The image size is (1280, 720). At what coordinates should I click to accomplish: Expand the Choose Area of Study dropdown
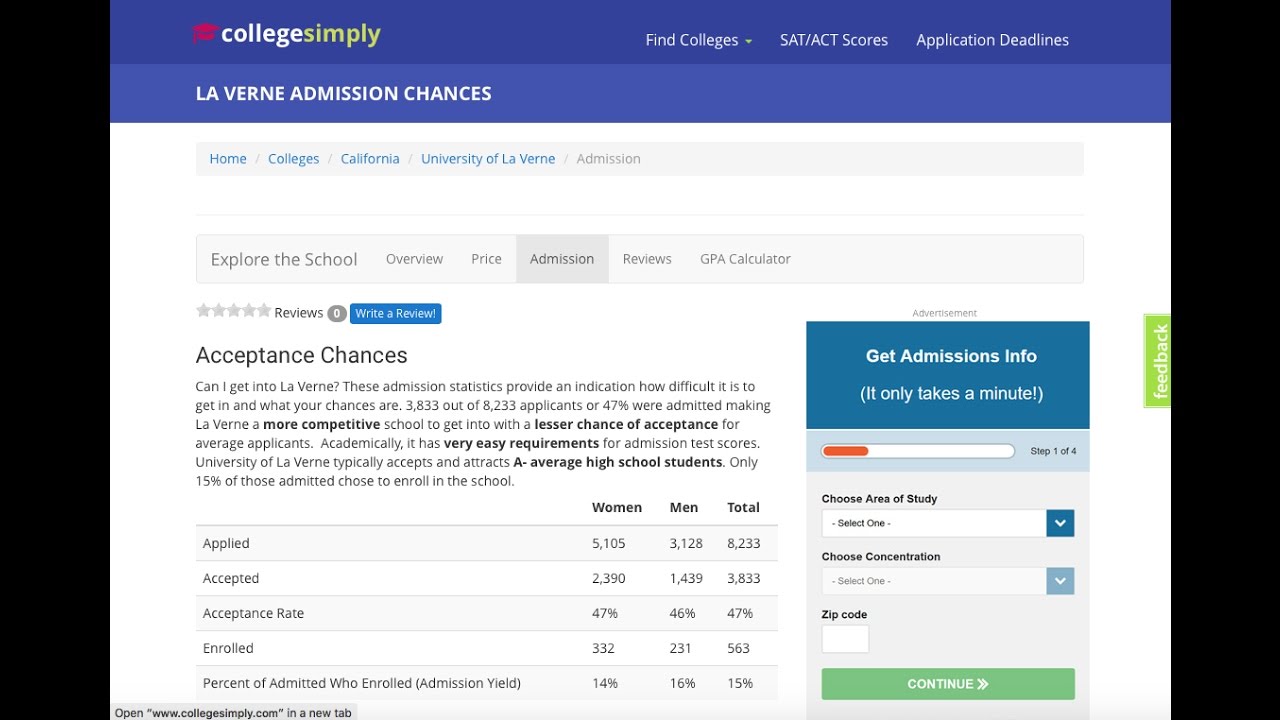[948, 523]
